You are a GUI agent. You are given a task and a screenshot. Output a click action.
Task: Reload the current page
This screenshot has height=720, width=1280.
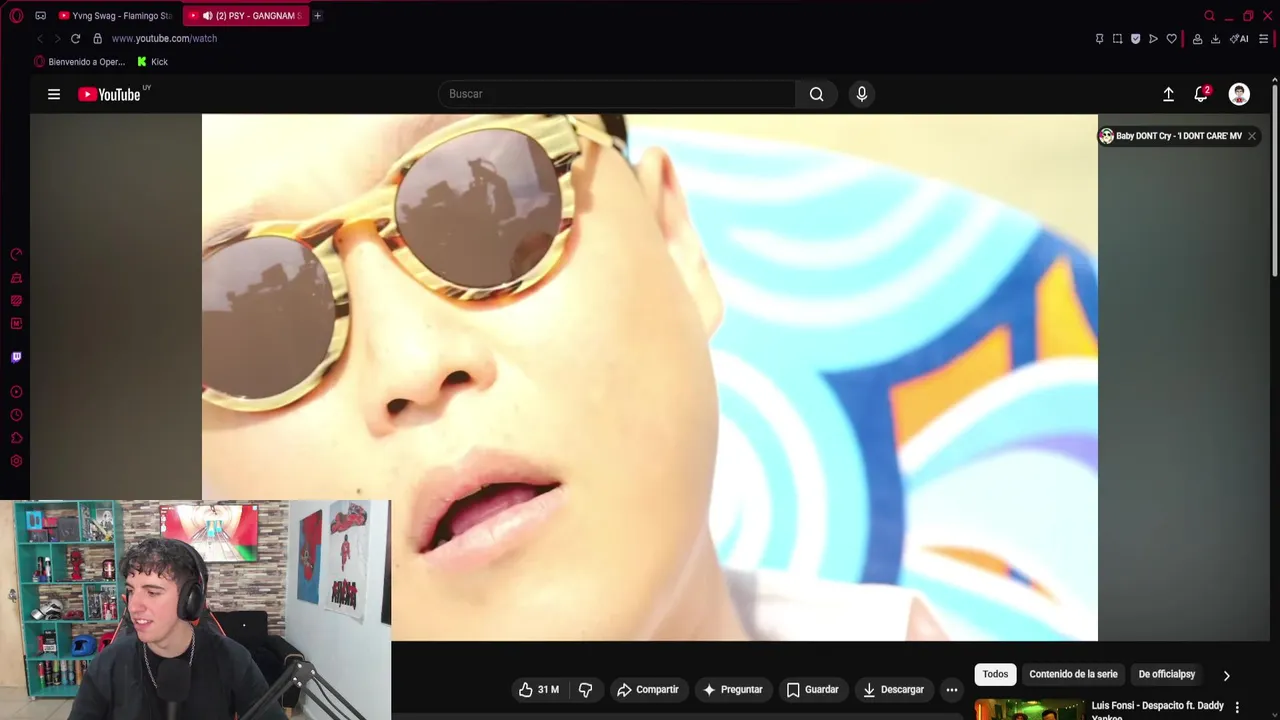75,38
